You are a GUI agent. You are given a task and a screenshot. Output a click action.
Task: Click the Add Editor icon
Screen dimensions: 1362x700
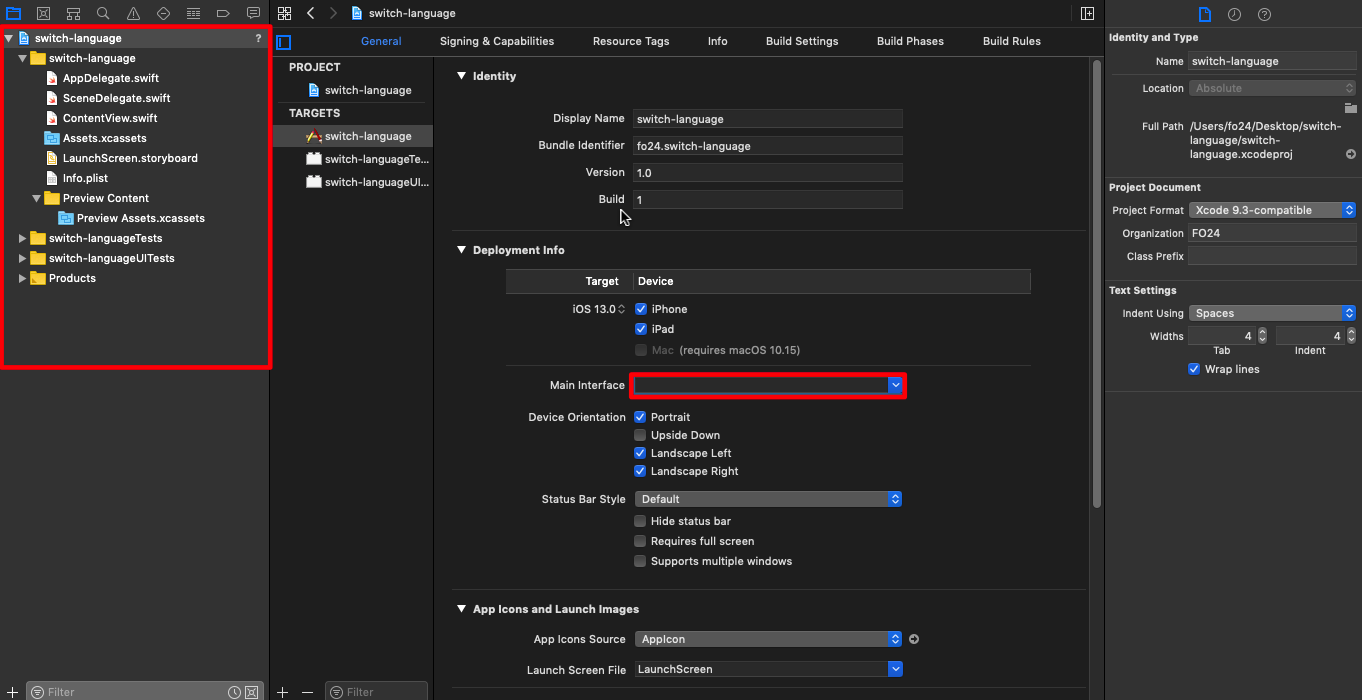point(1087,13)
